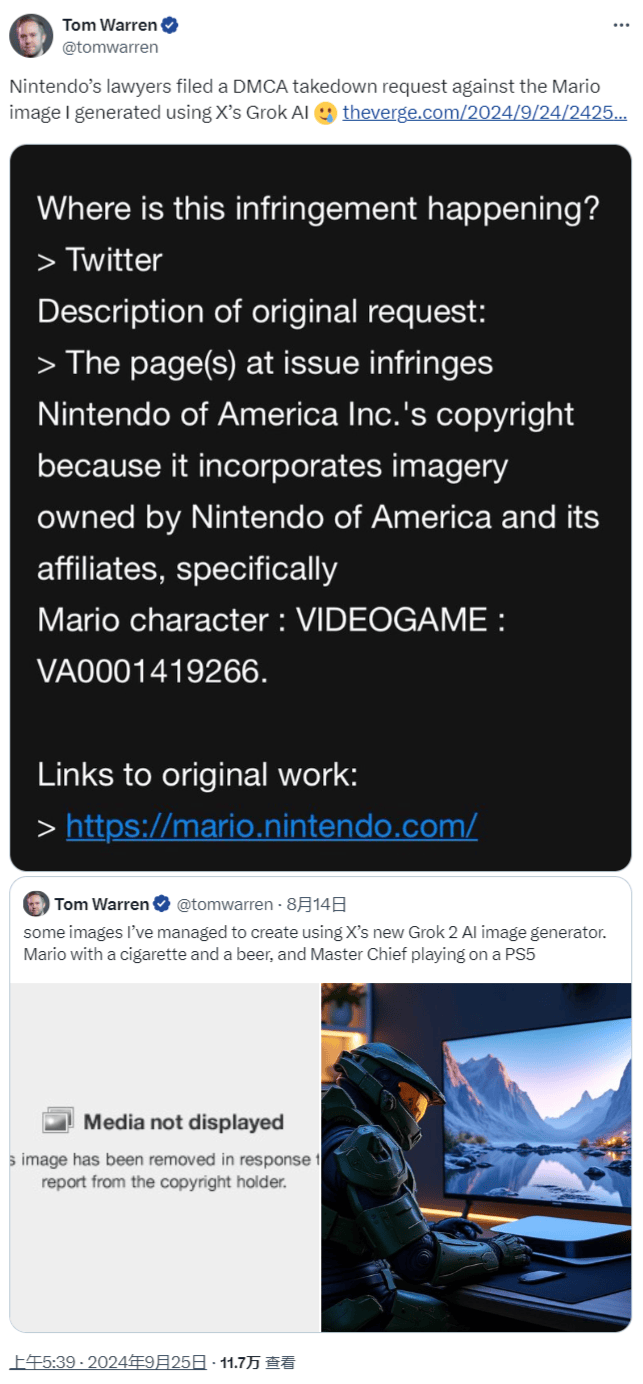Click the @tomwarren handle in quoted tweet
Viewport: 643px width, 1384px height.
(x=224, y=904)
